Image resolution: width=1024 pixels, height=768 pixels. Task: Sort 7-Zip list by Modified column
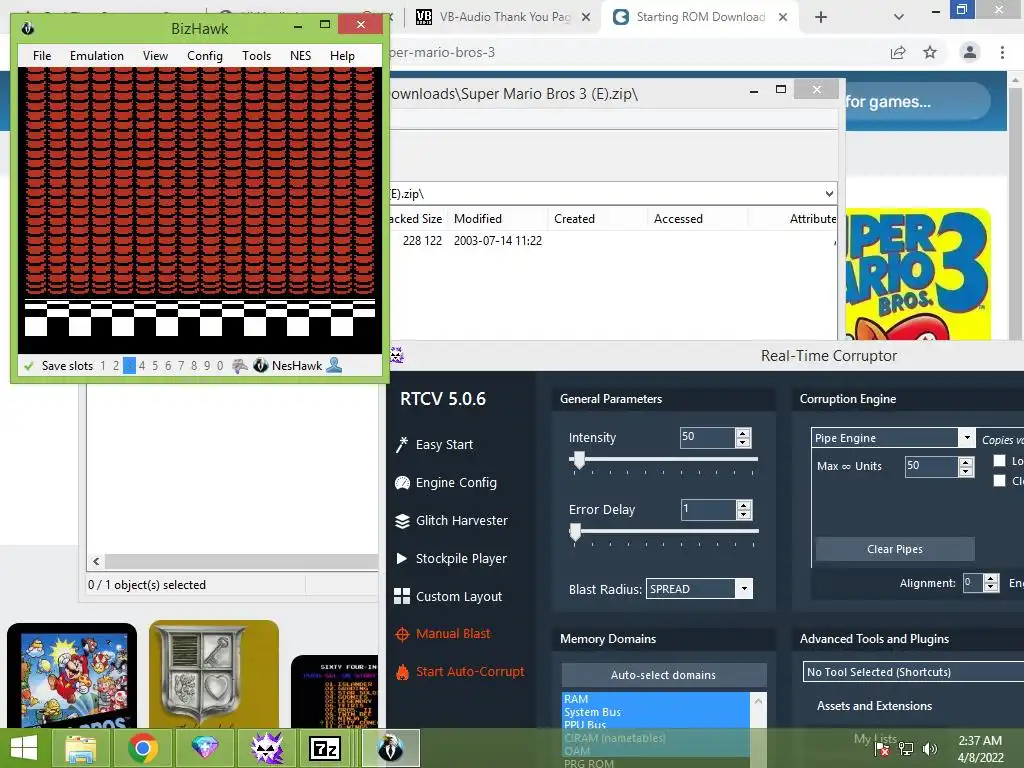(498, 219)
